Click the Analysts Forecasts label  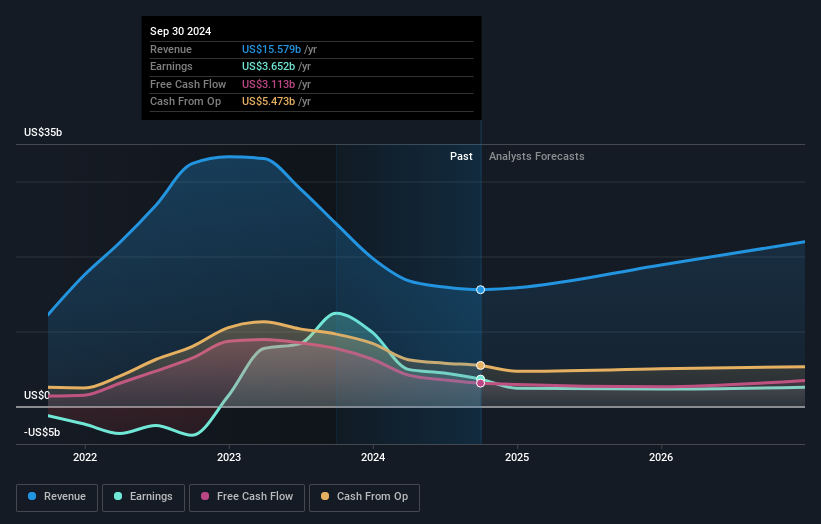[537, 157]
